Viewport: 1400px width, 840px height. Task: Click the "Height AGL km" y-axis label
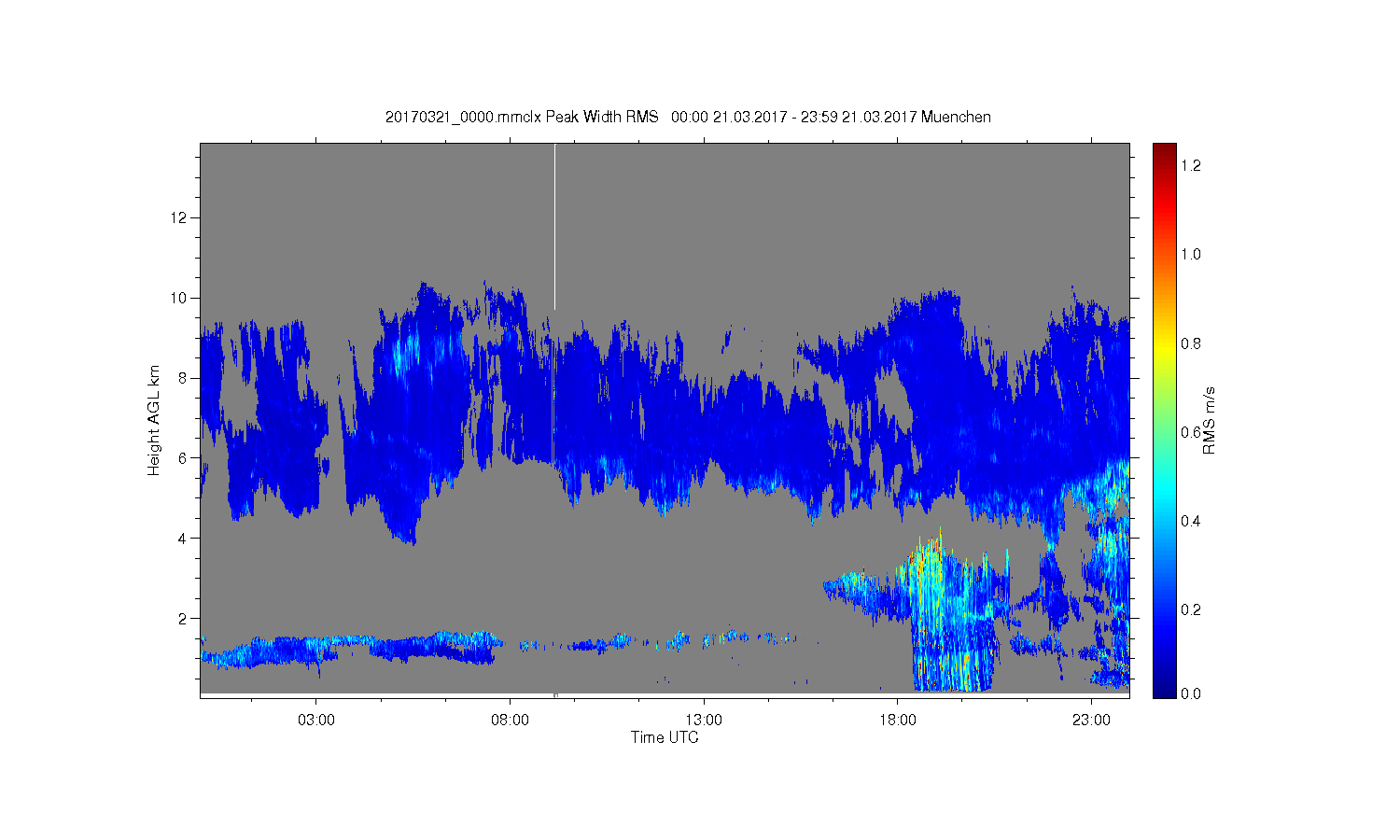154,420
